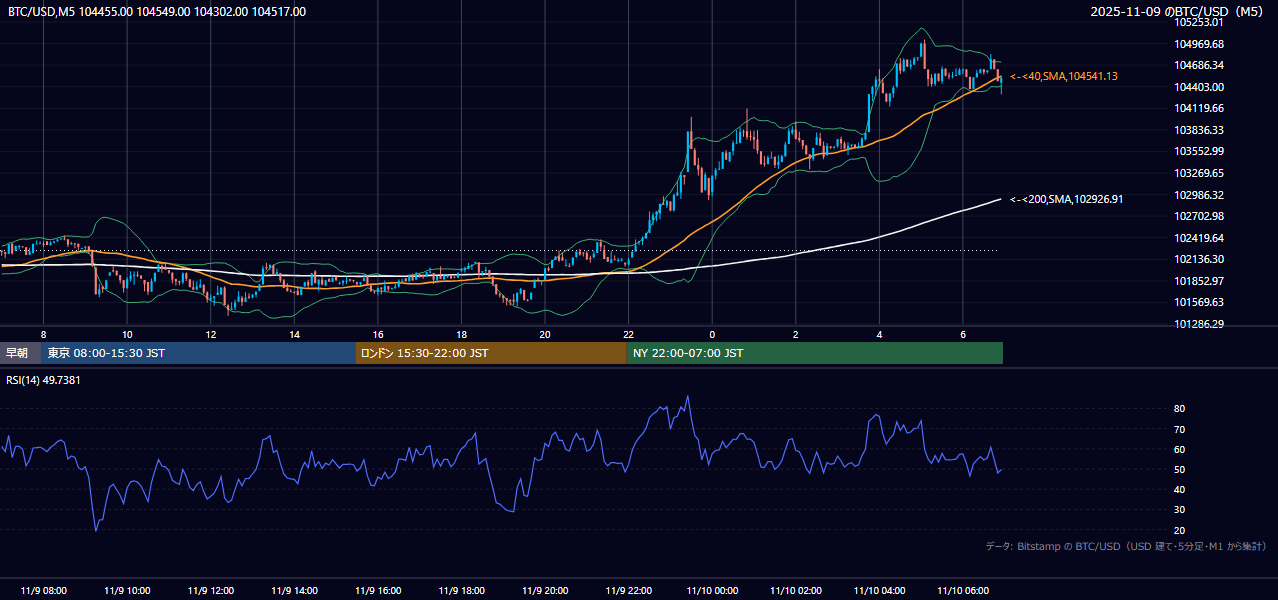
Task: Click price axis value 101852.97
Action: pos(1200,281)
